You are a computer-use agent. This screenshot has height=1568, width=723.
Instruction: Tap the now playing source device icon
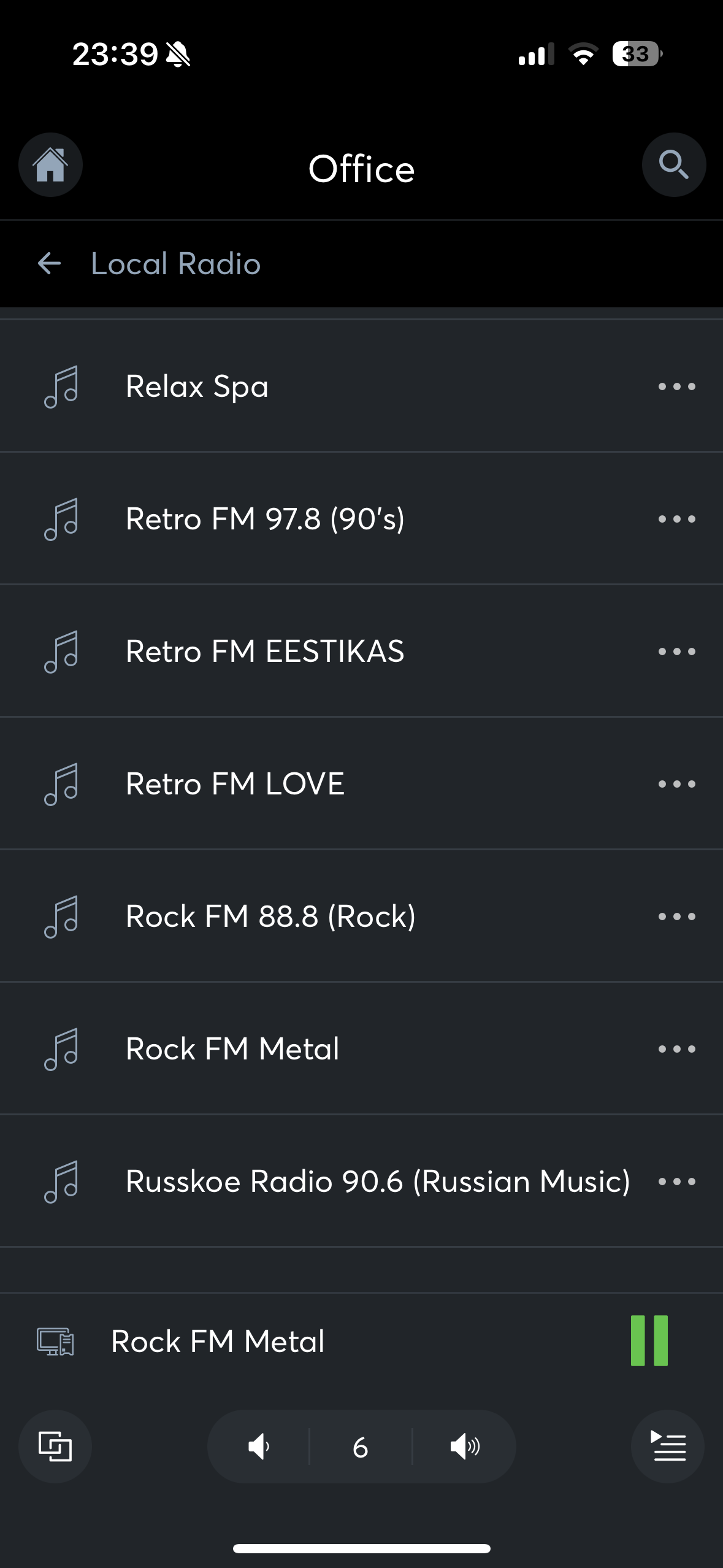click(x=55, y=1342)
